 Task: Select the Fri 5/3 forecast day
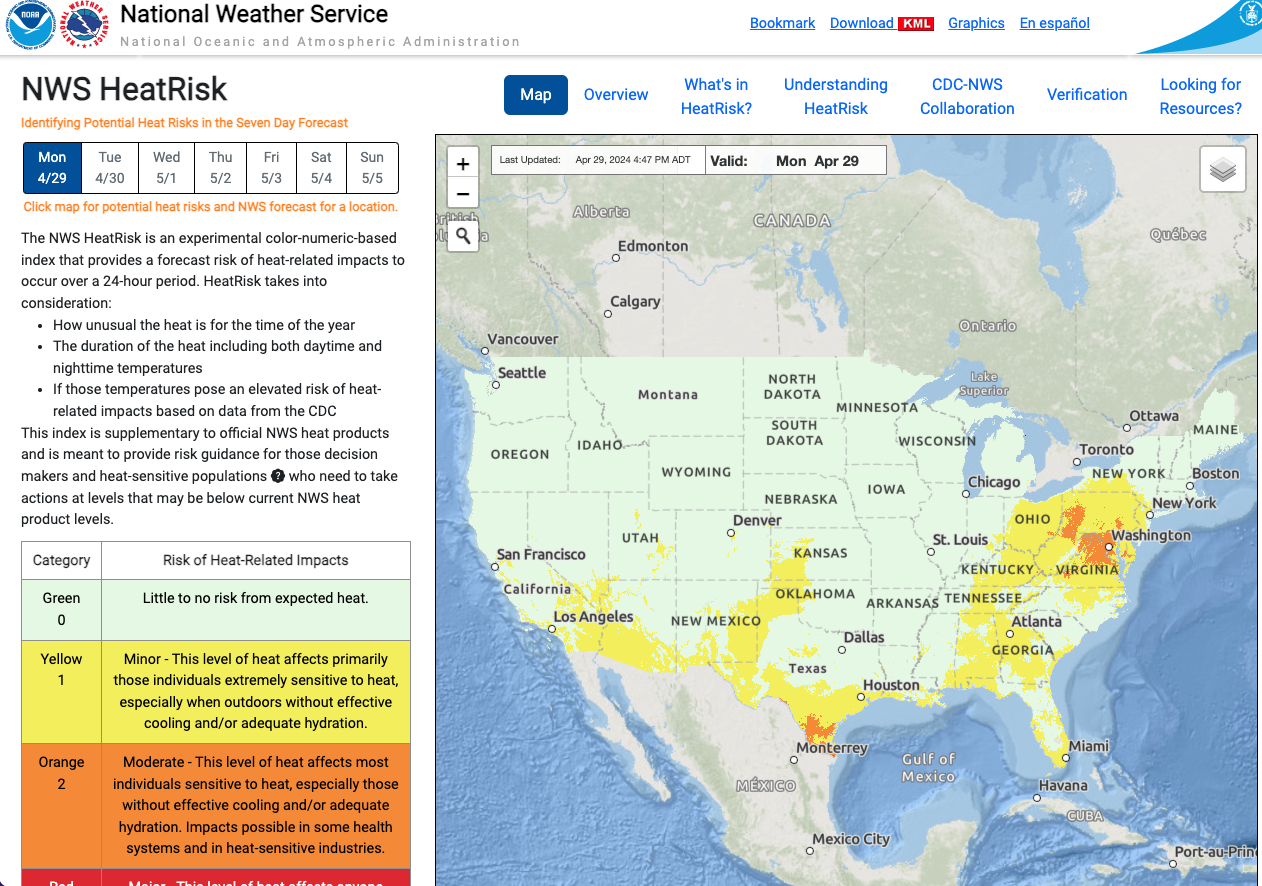271,168
